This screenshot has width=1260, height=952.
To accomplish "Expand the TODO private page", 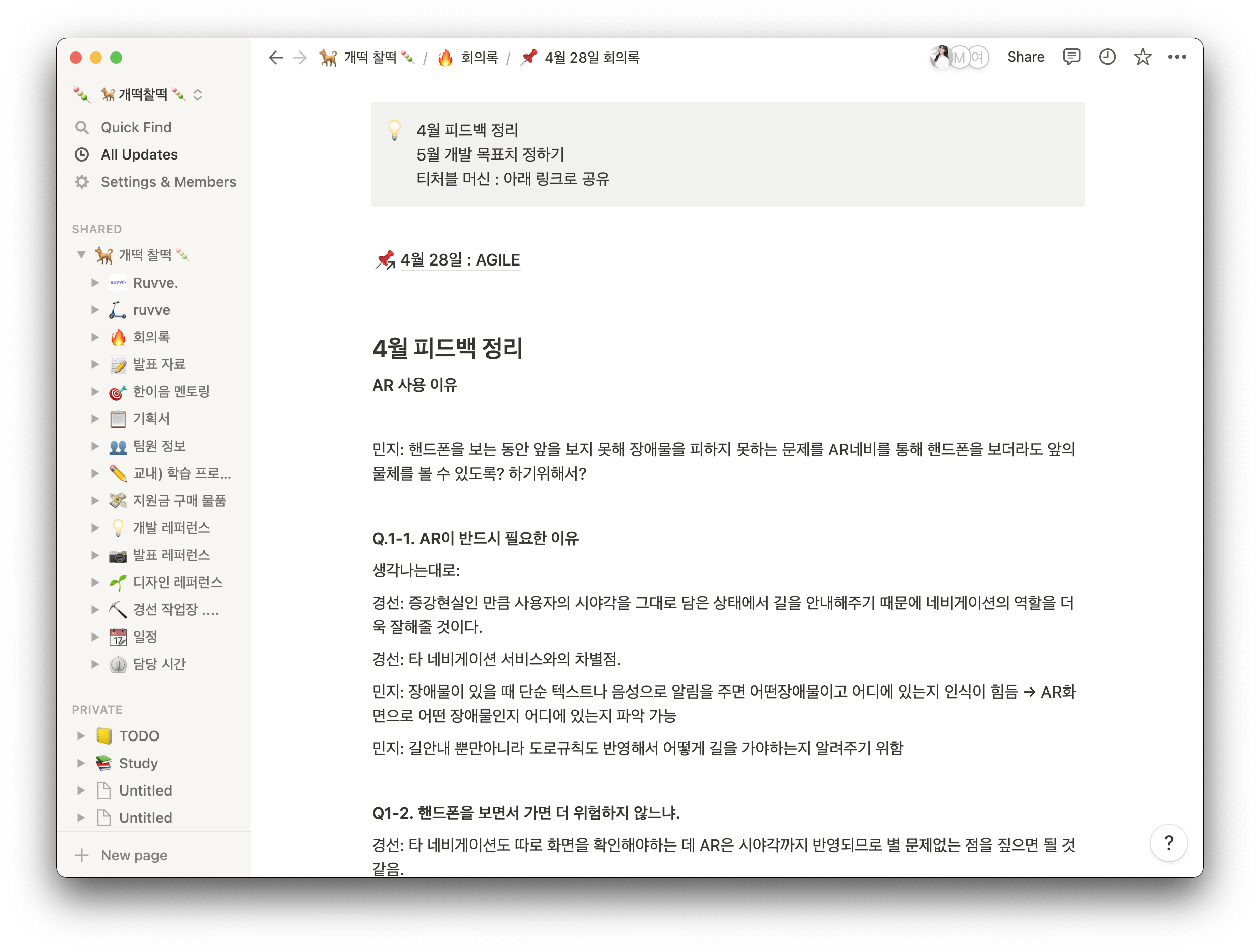I will click(x=81, y=736).
